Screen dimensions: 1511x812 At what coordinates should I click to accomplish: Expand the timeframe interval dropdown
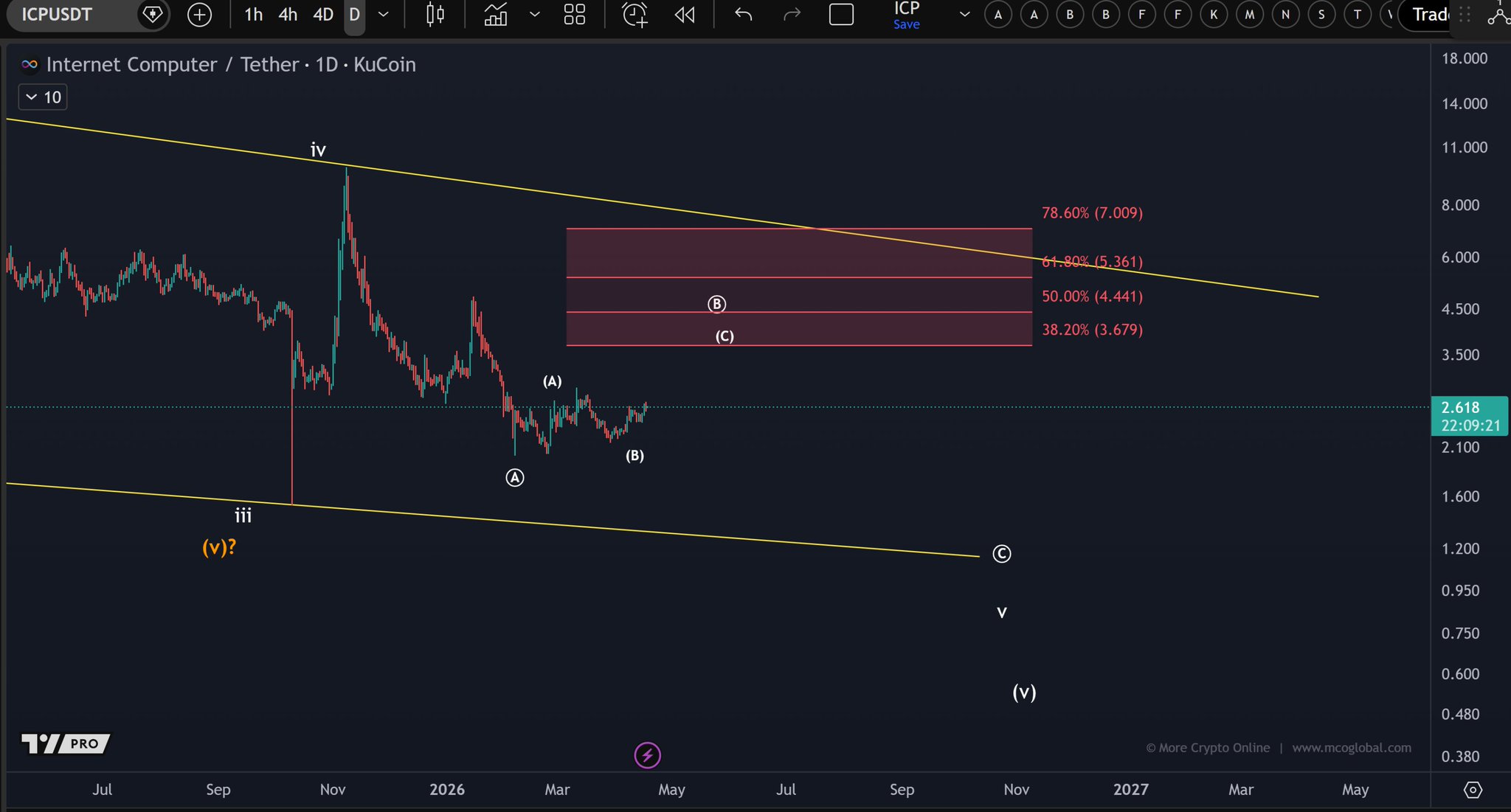click(x=383, y=14)
